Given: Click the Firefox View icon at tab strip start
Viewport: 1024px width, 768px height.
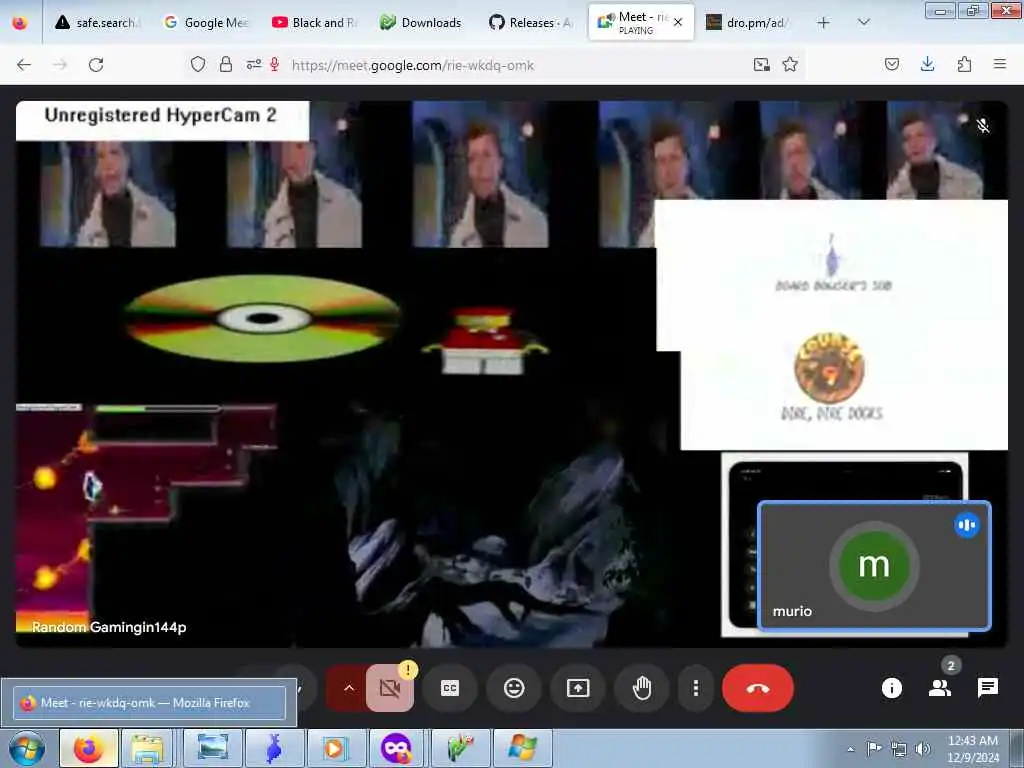Looking at the screenshot, I should point(20,23).
